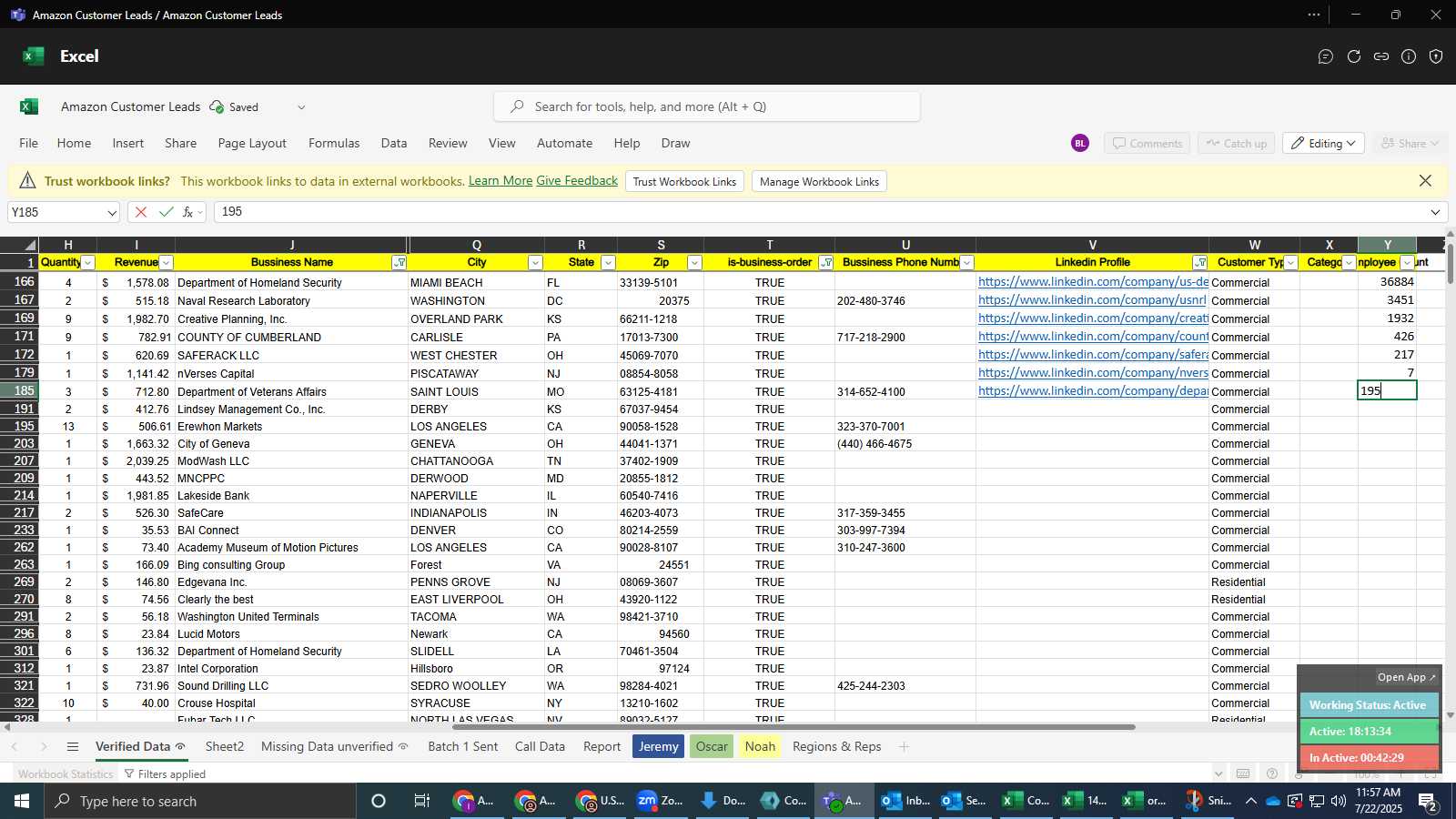Viewport: 1456px width, 819px height.
Task: Open the all sheets list icon
Action: [73, 746]
